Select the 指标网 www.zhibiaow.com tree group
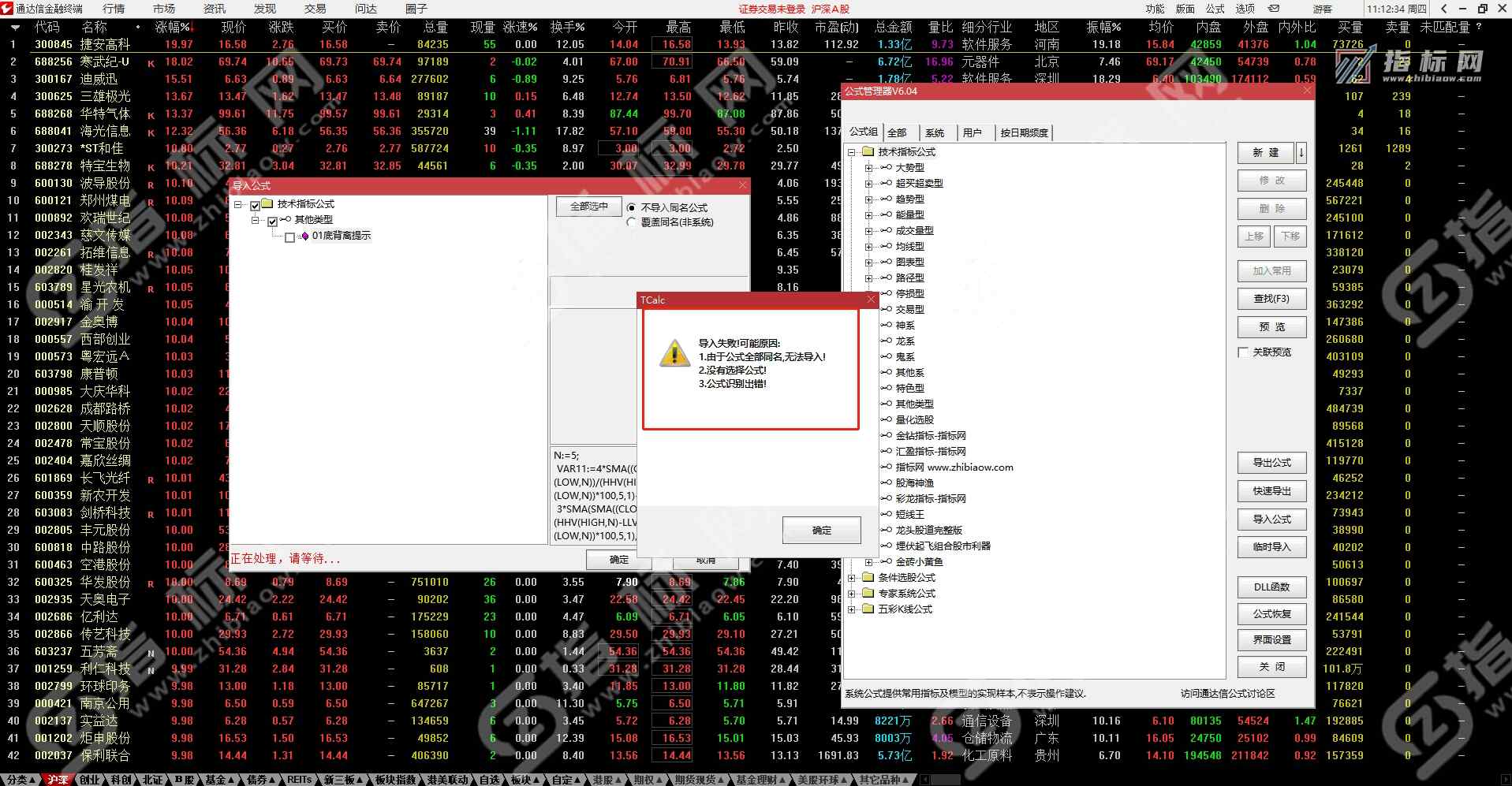This screenshot has width=1512, height=786. pyautogui.click(x=954, y=467)
